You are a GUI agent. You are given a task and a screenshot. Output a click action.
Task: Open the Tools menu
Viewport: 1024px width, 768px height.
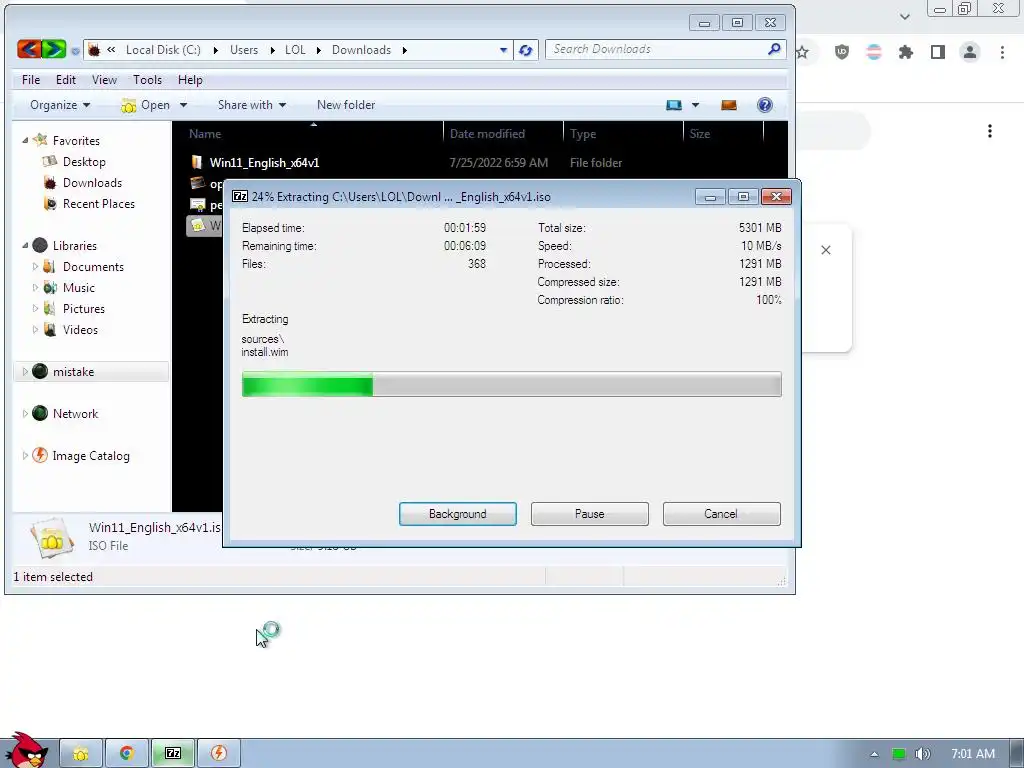pos(147,80)
